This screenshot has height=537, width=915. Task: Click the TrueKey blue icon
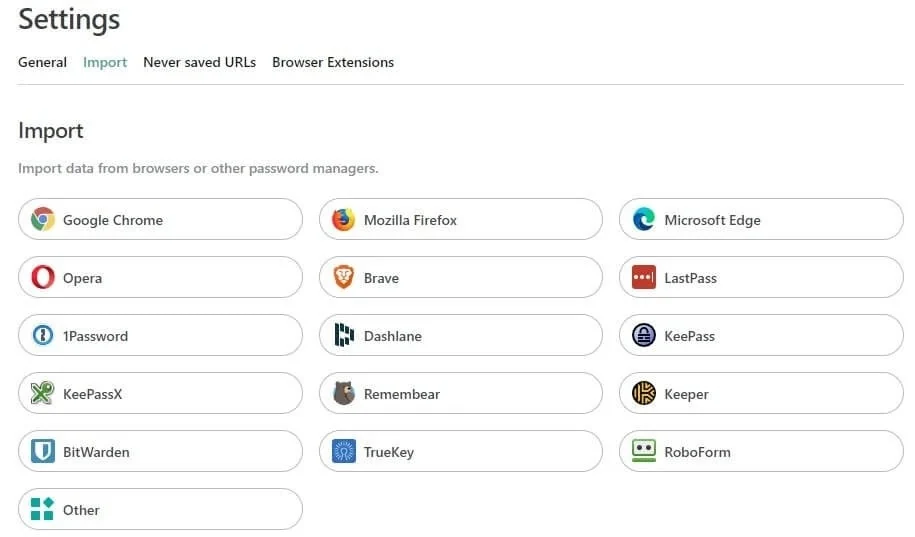344,451
